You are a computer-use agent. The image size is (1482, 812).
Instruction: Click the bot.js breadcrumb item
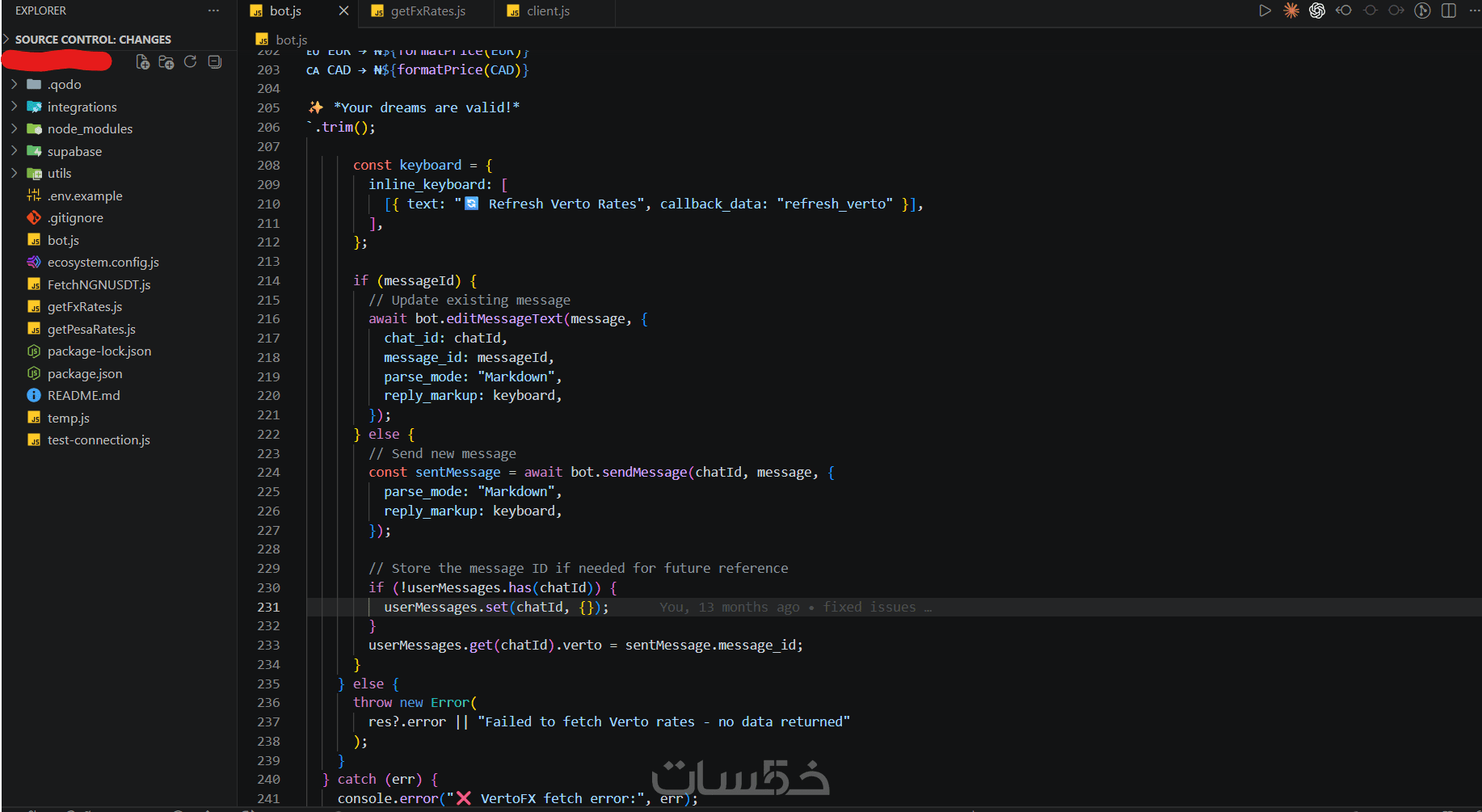point(282,40)
